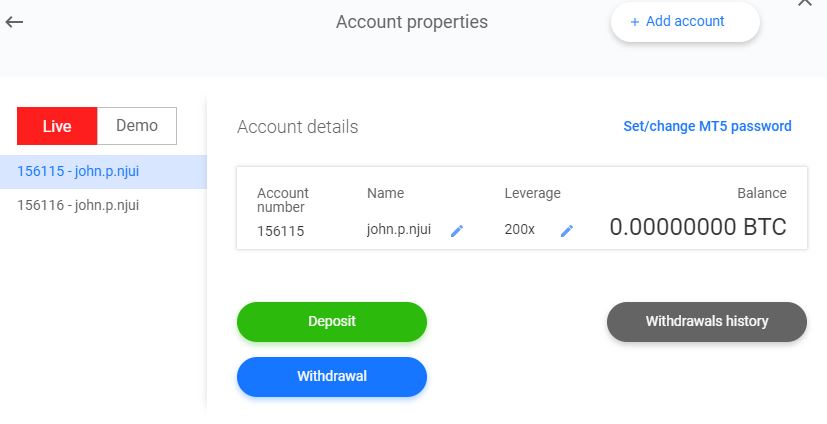Click the 200x leverage value
Screen dimensions: 827x424
(520, 229)
